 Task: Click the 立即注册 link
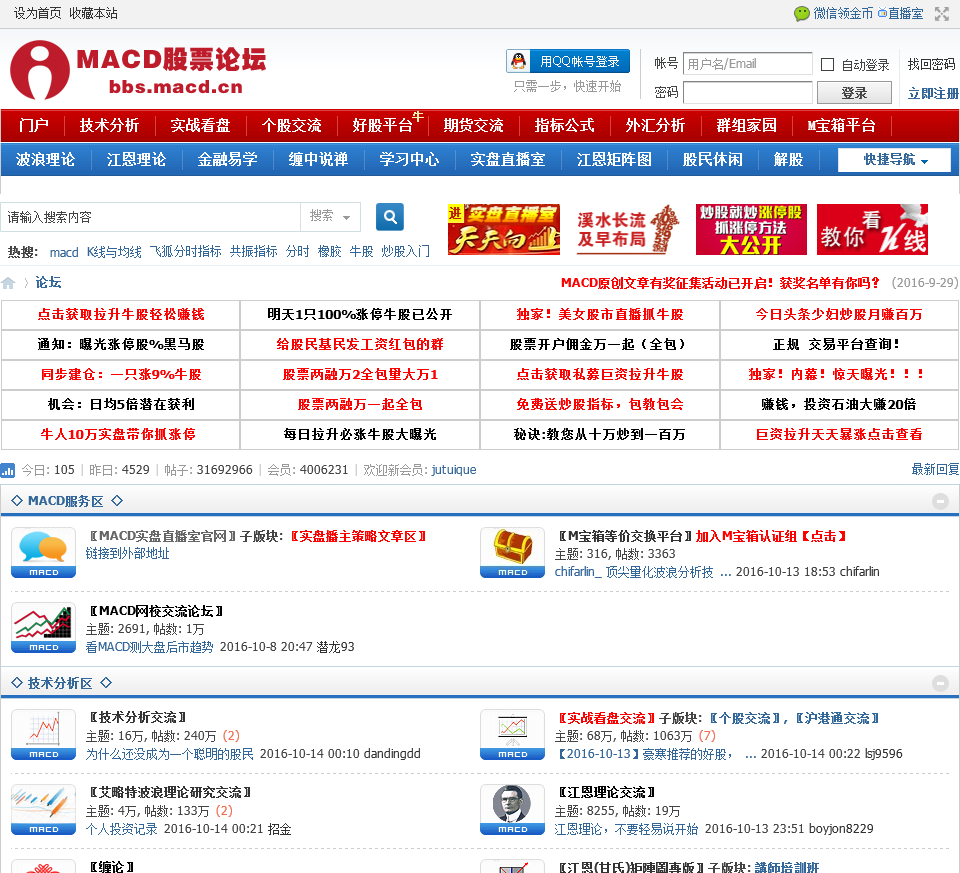pos(933,94)
